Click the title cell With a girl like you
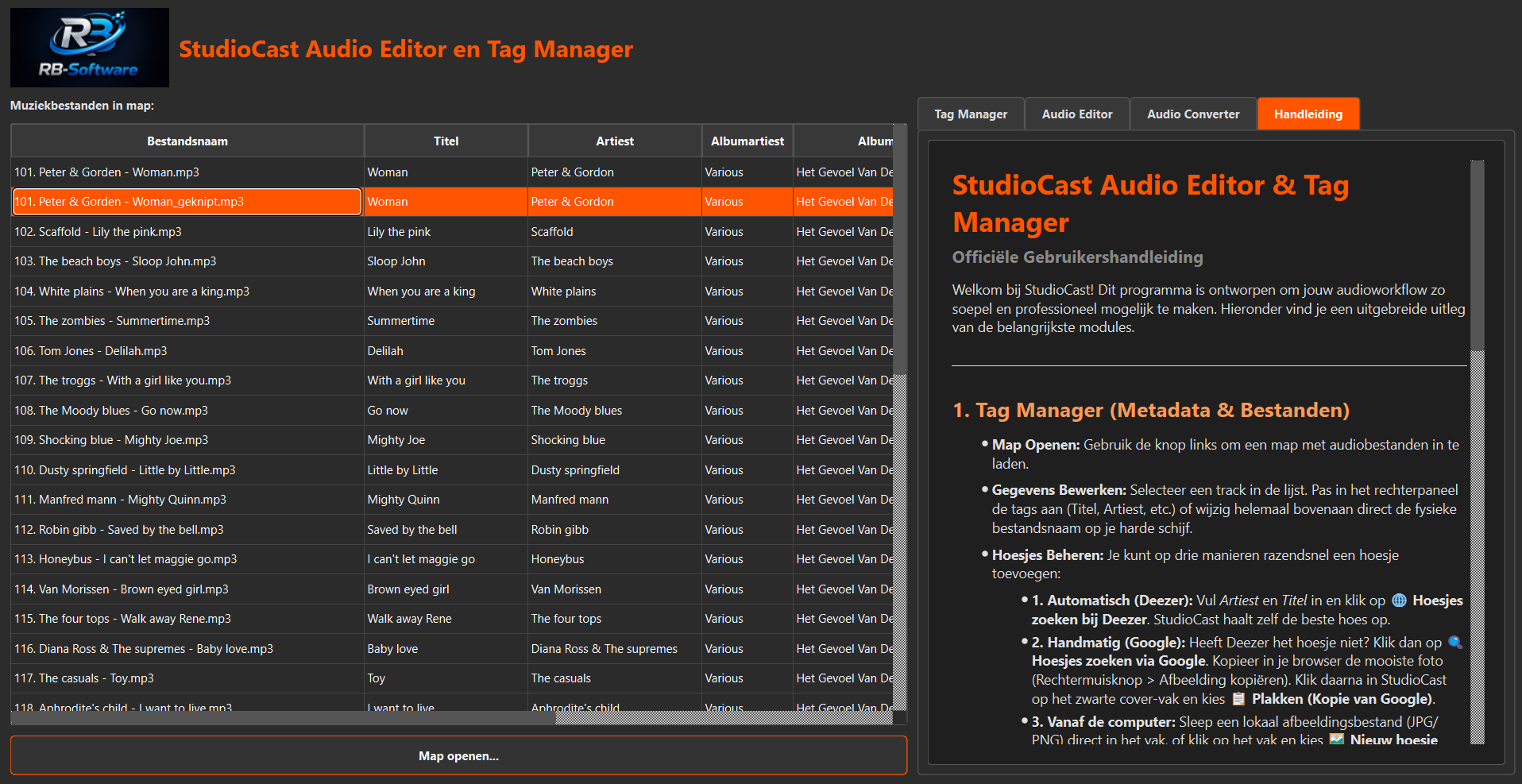 (446, 380)
